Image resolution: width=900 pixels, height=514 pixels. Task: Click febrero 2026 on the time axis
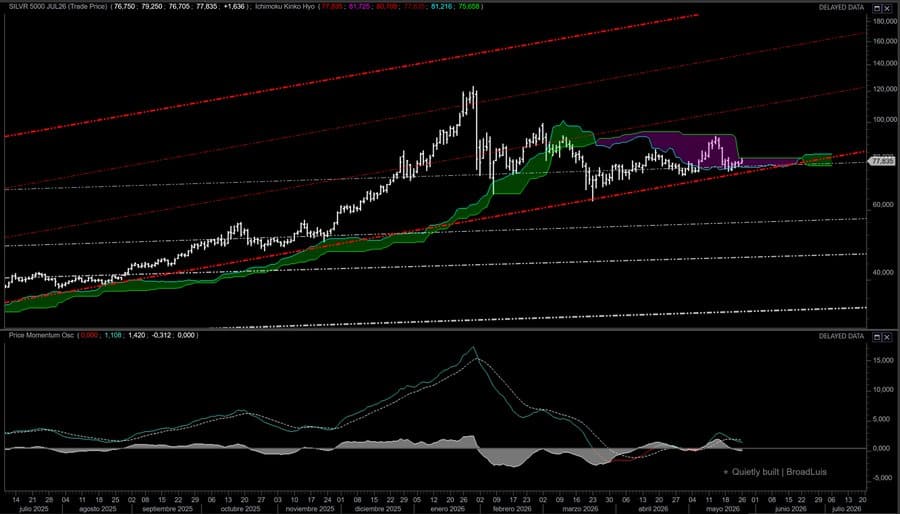[512, 509]
